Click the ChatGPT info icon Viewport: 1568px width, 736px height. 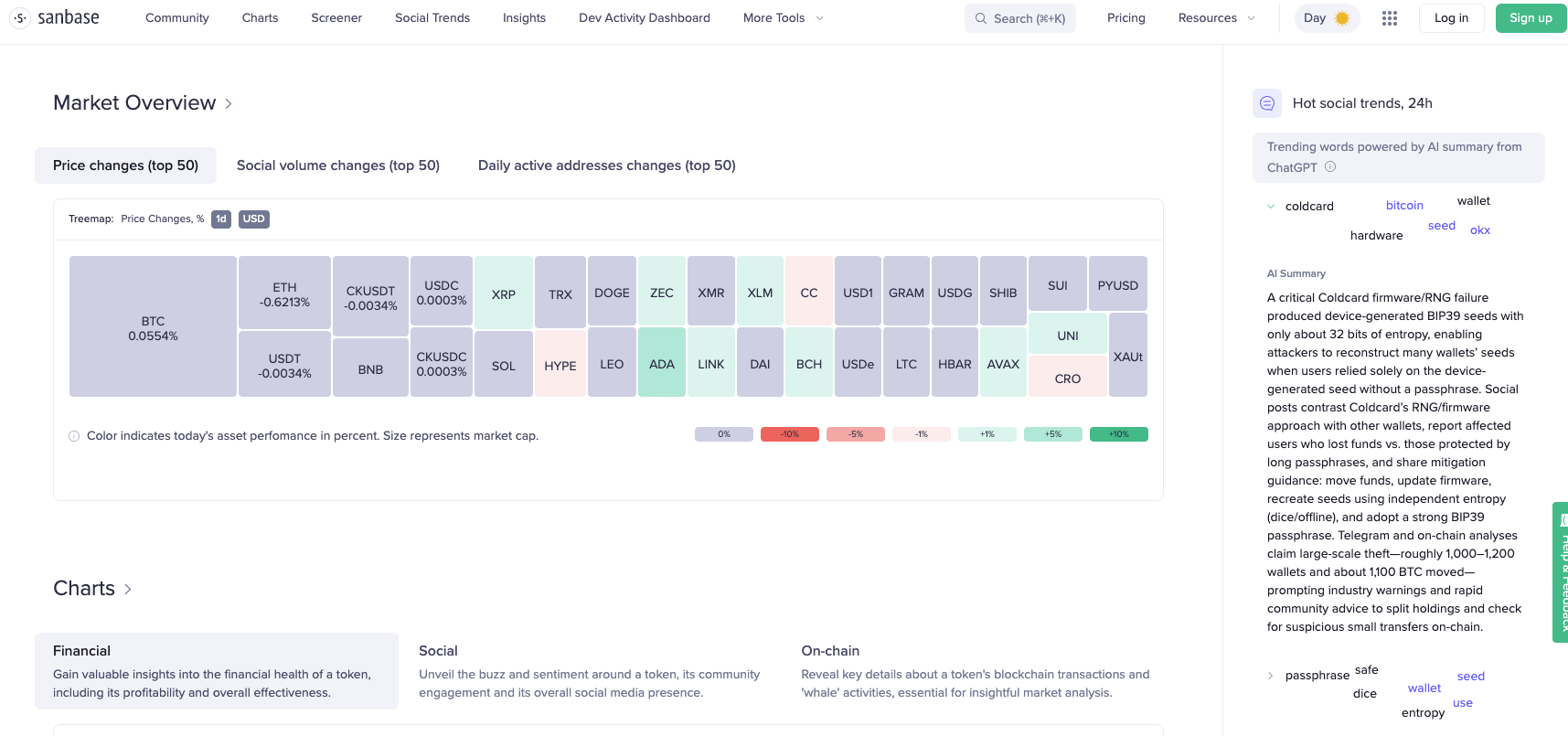(x=1330, y=166)
